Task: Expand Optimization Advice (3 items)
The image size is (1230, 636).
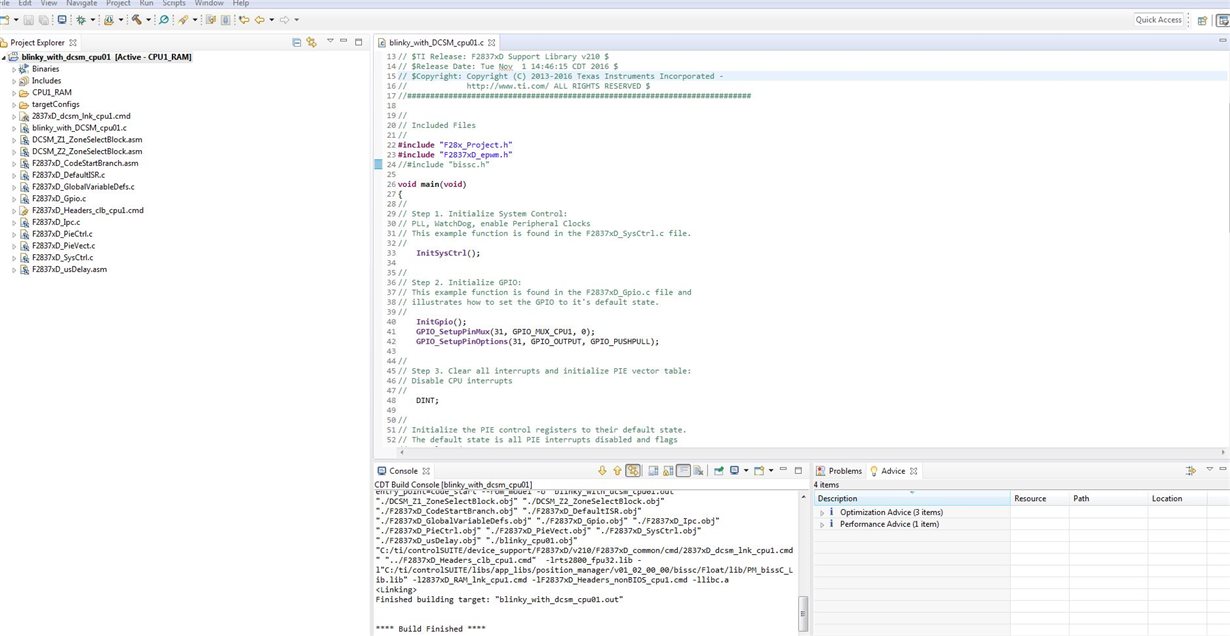Action: coord(822,512)
